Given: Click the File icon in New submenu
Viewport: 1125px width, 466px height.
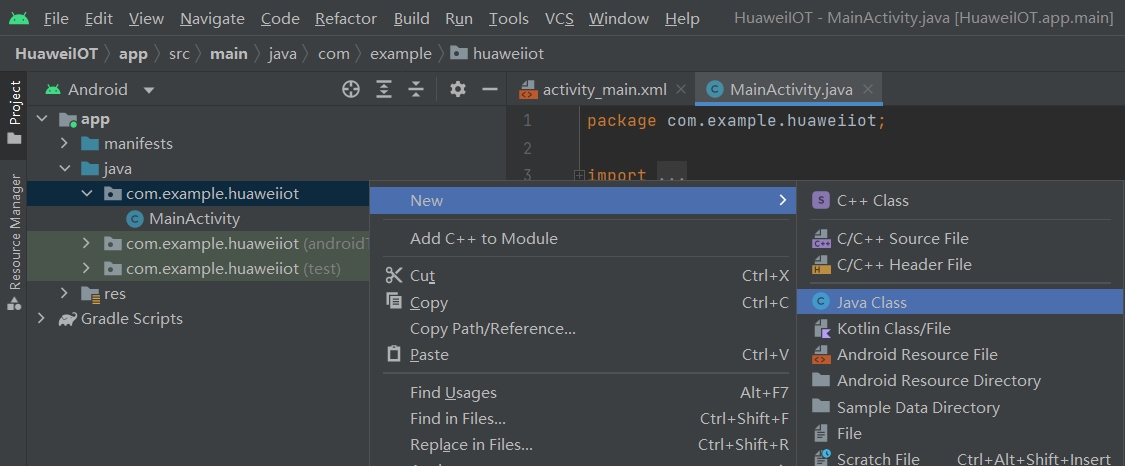Looking at the screenshot, I should (821, 433).
